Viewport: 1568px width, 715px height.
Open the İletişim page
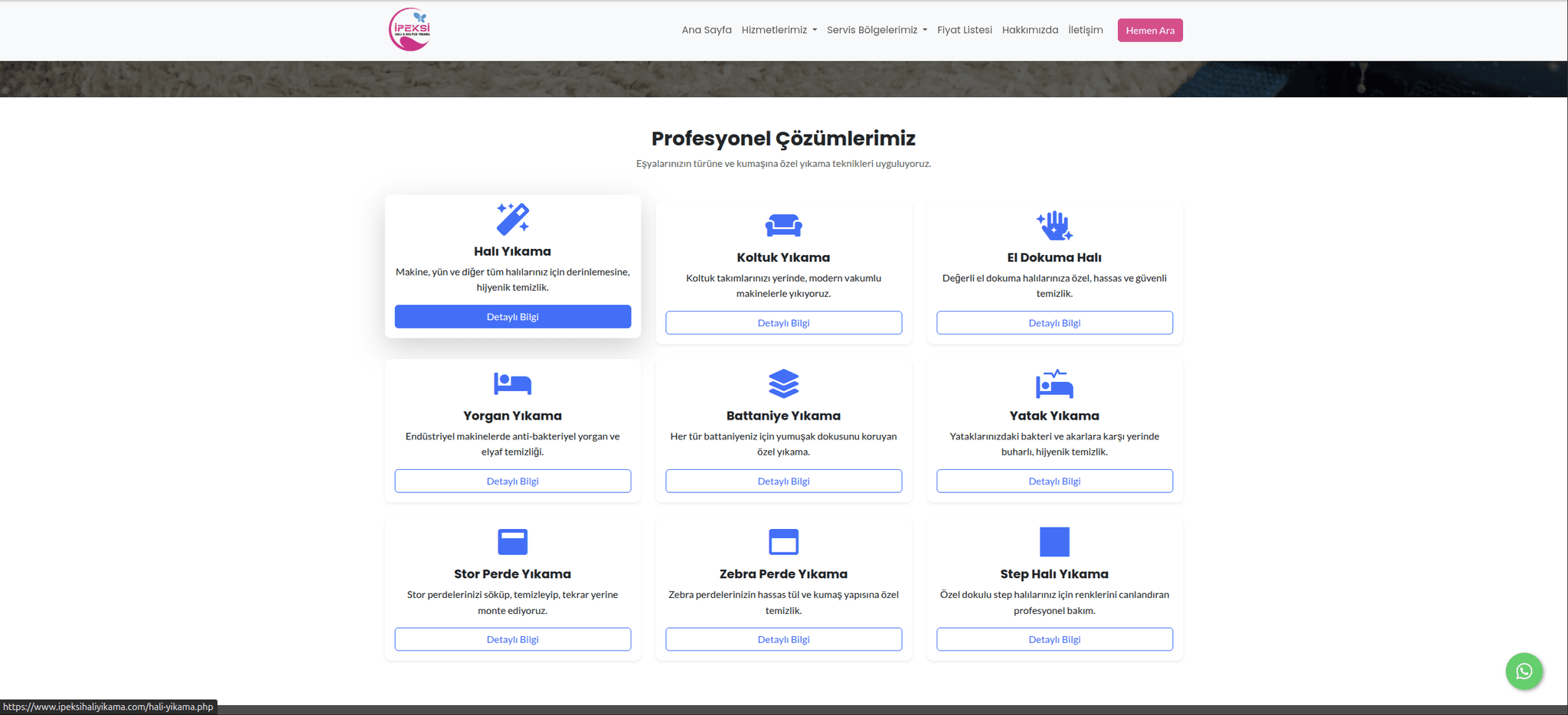pyautogui.click(x=1086, y=30)
